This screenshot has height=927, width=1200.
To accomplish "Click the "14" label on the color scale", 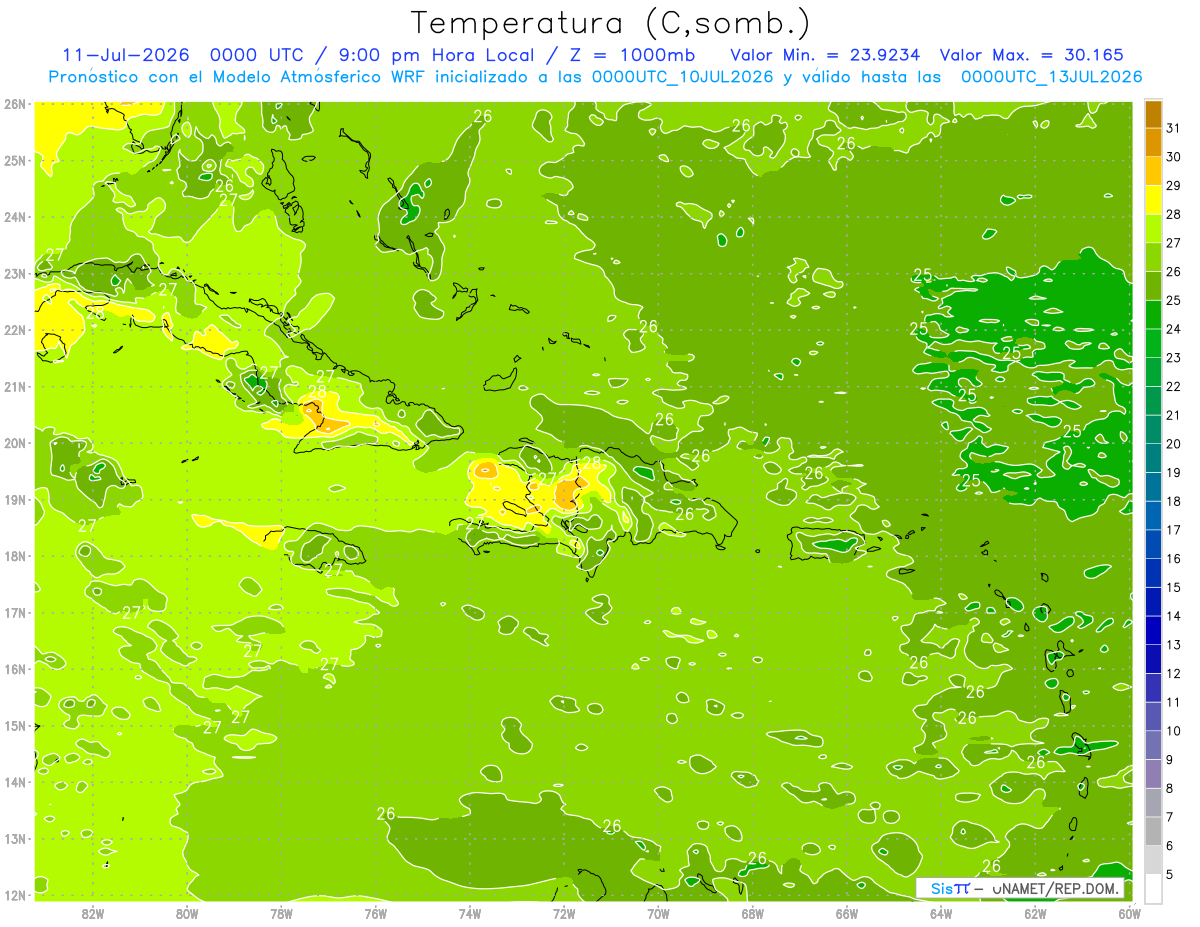I will coord(1174,616).
